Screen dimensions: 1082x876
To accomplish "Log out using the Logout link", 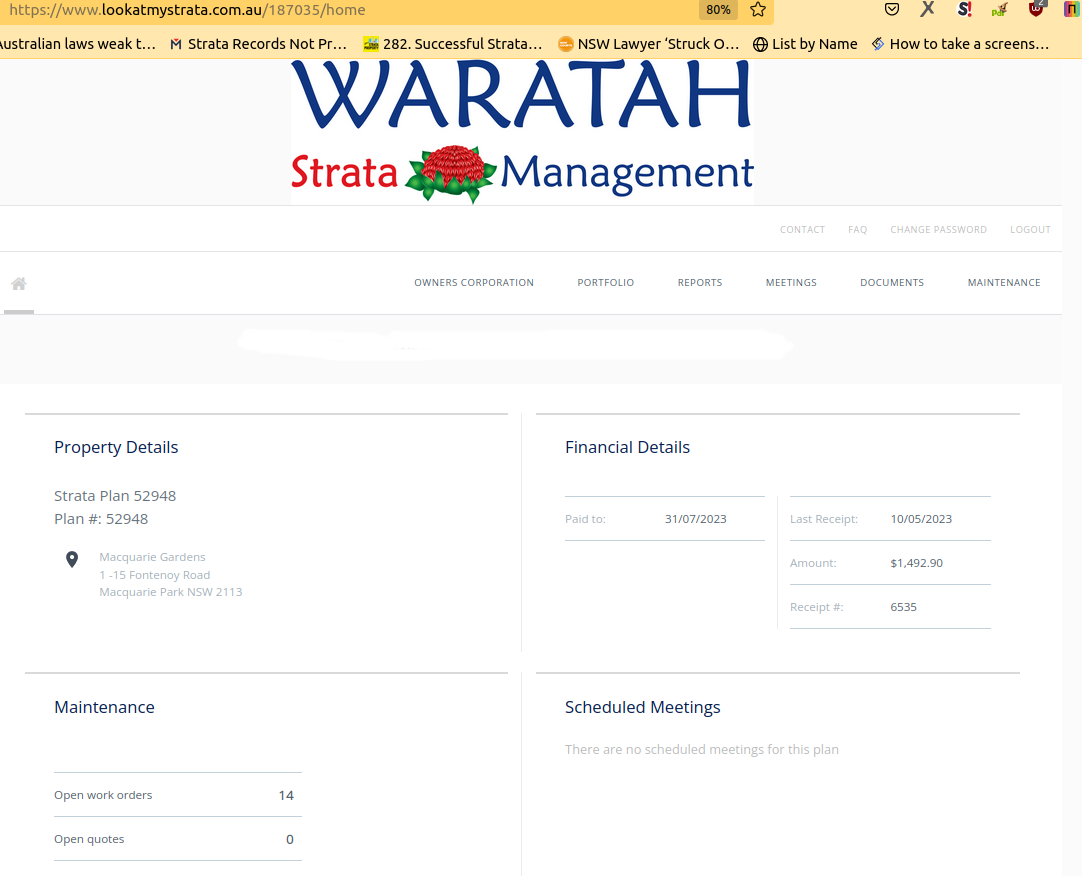I will point(1030,229).
